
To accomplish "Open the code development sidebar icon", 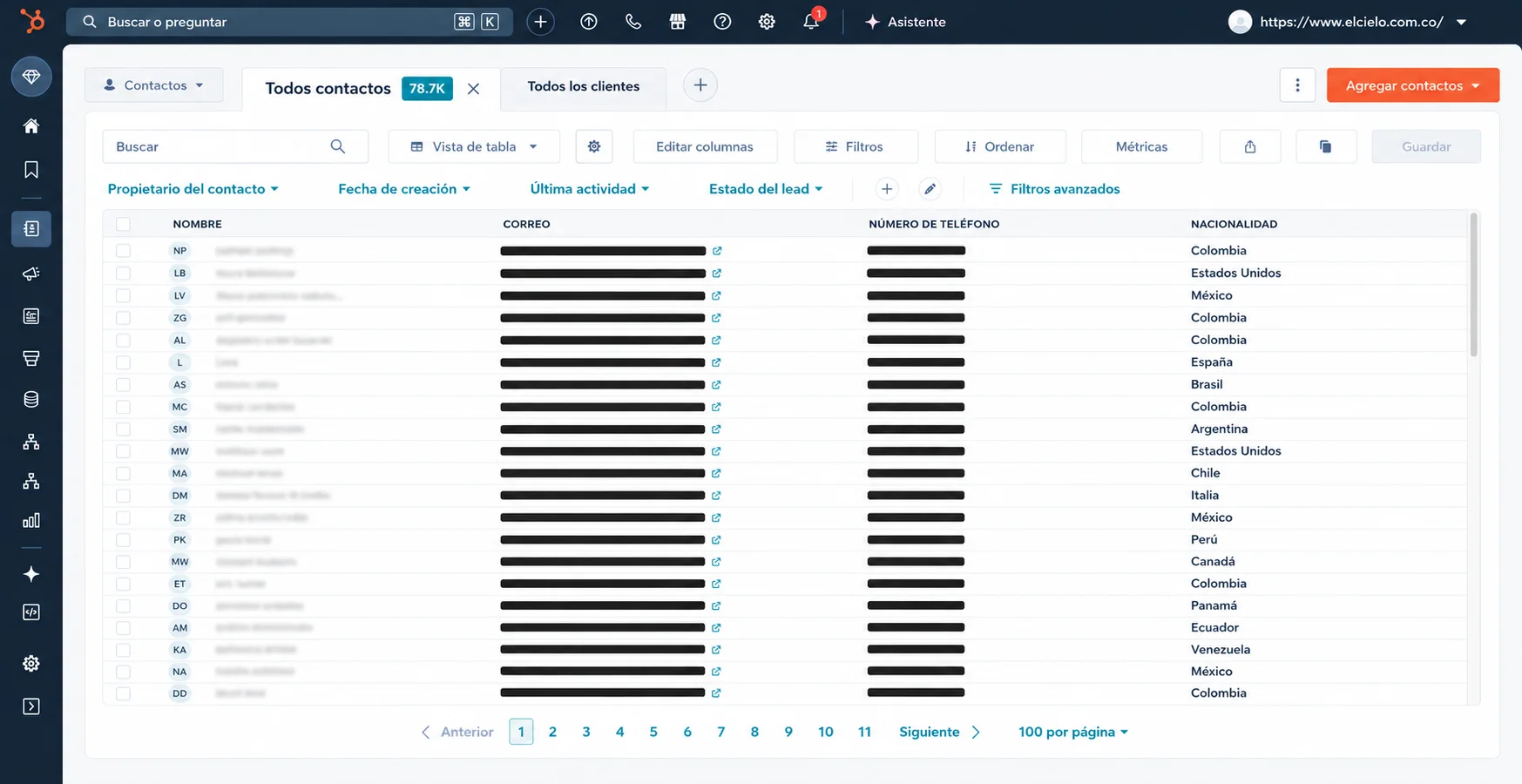I will point(31,612).
